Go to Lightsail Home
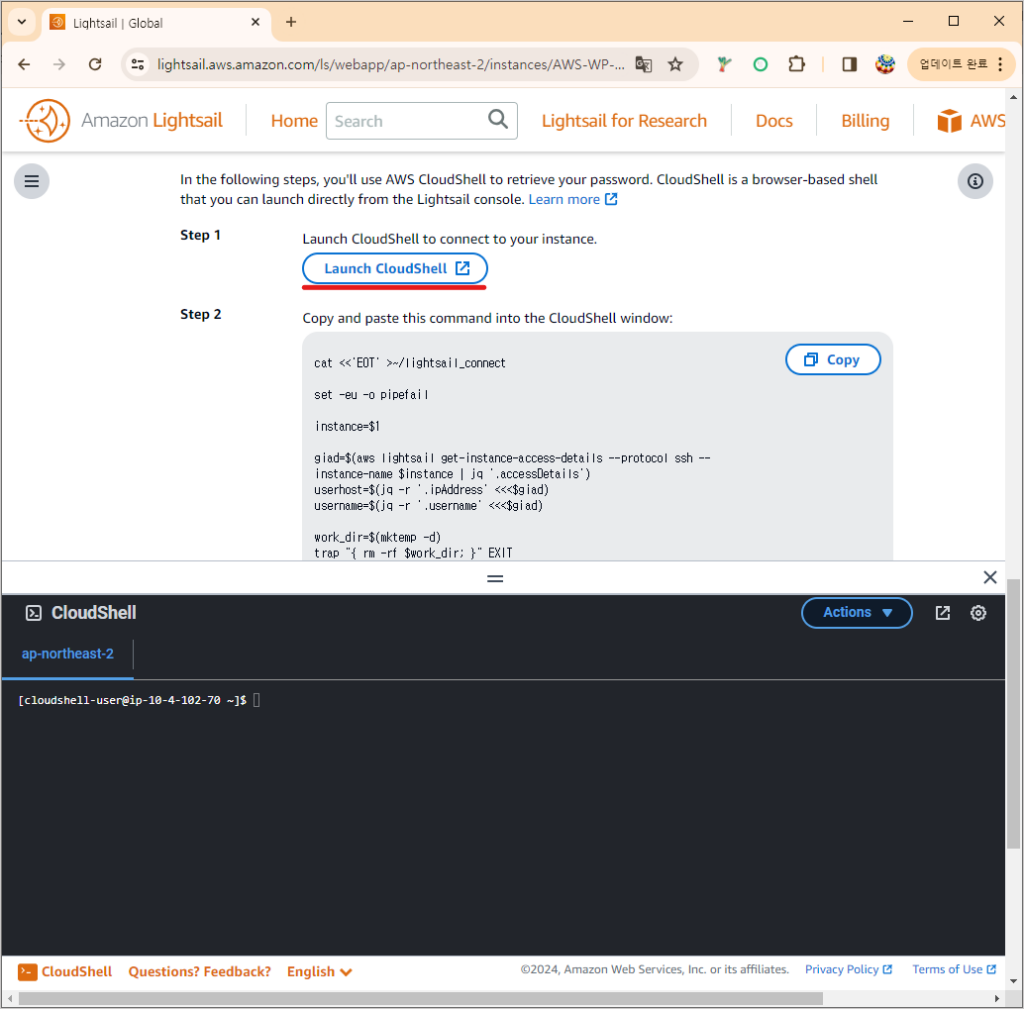 click(x=294, y=121)
